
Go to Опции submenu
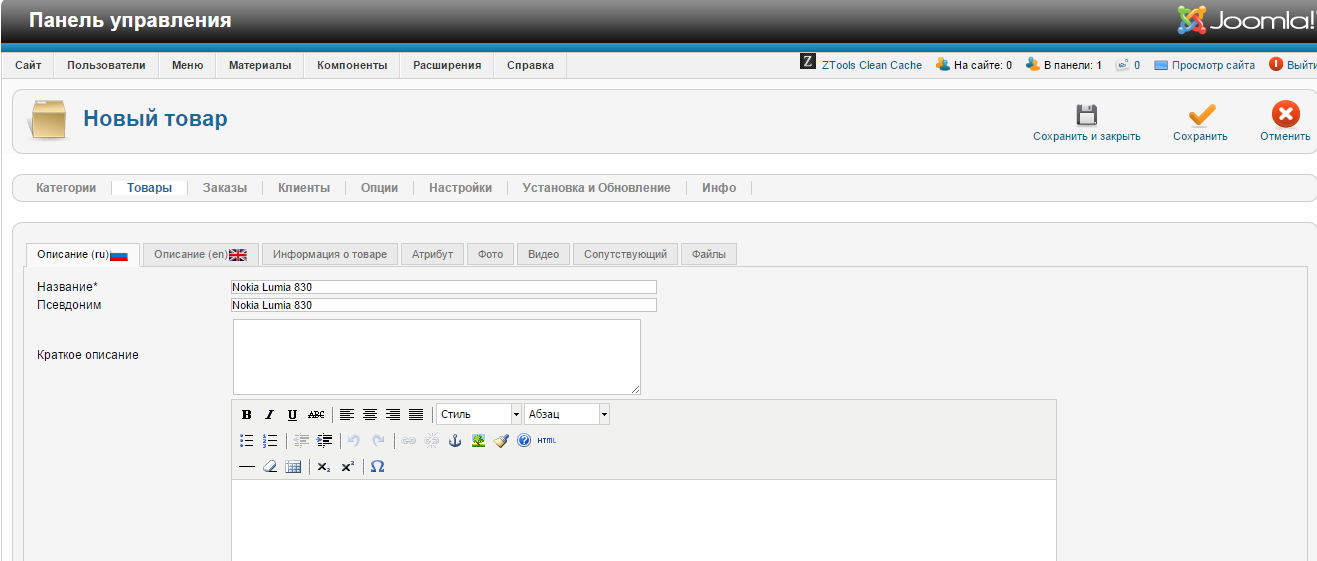point(379,188)
